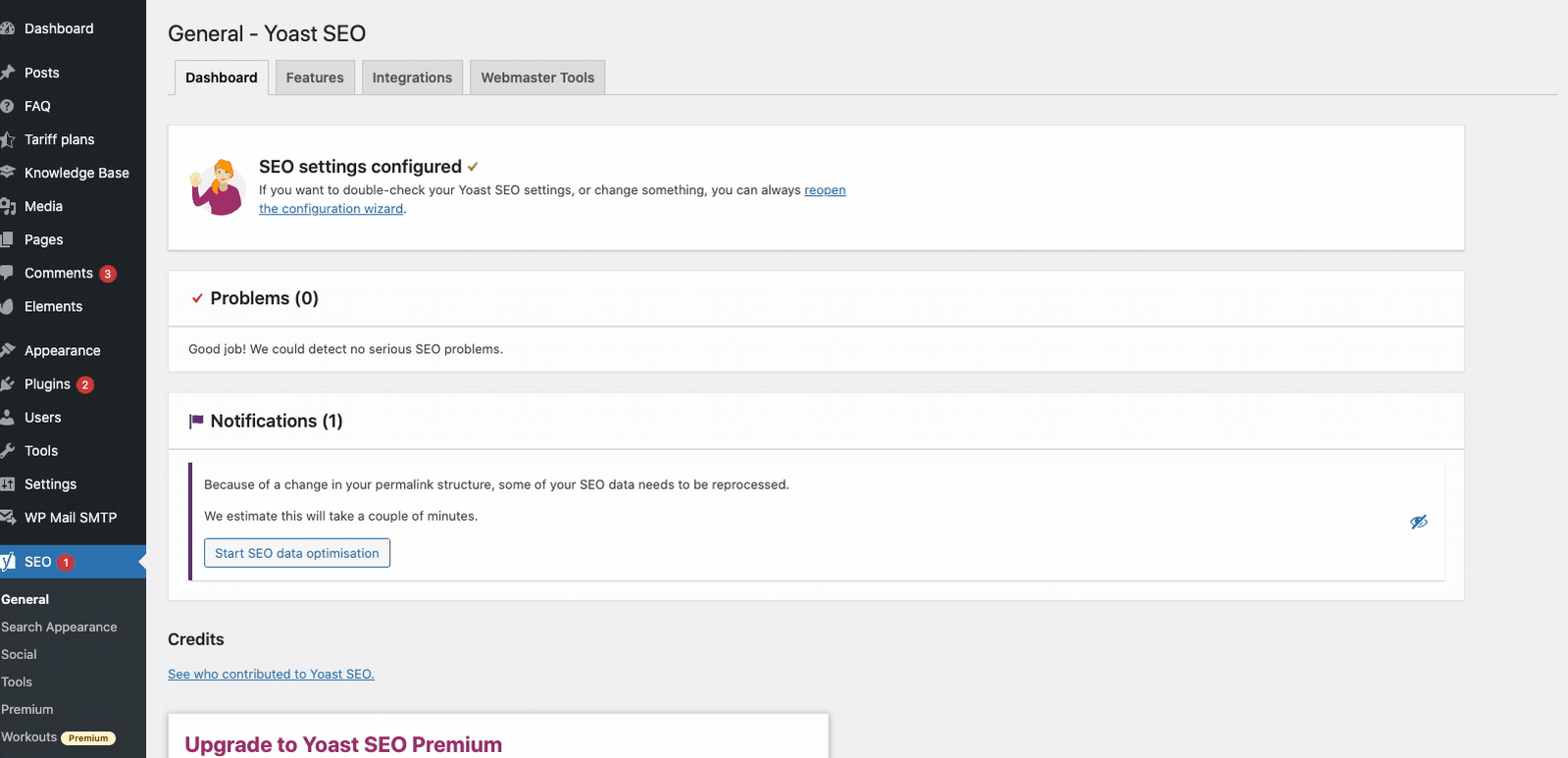
Task: Switch to the Features tab
Action: (x=315, y=77)
